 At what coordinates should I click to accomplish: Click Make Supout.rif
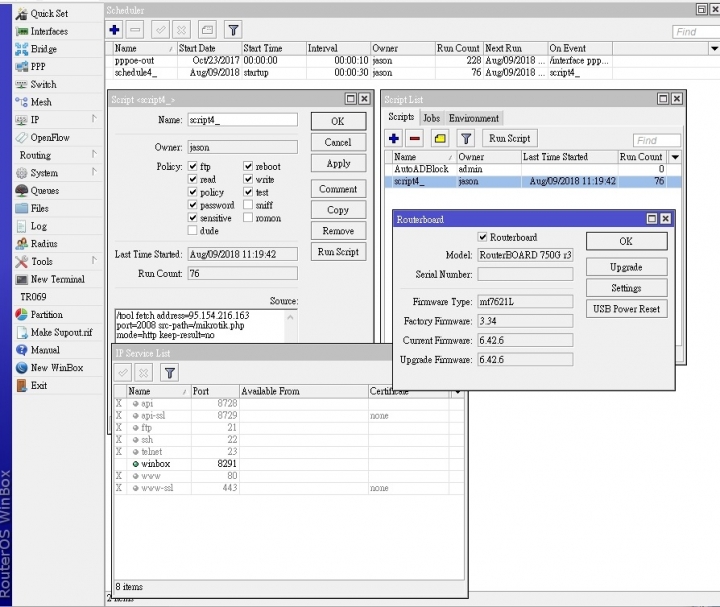61,333
